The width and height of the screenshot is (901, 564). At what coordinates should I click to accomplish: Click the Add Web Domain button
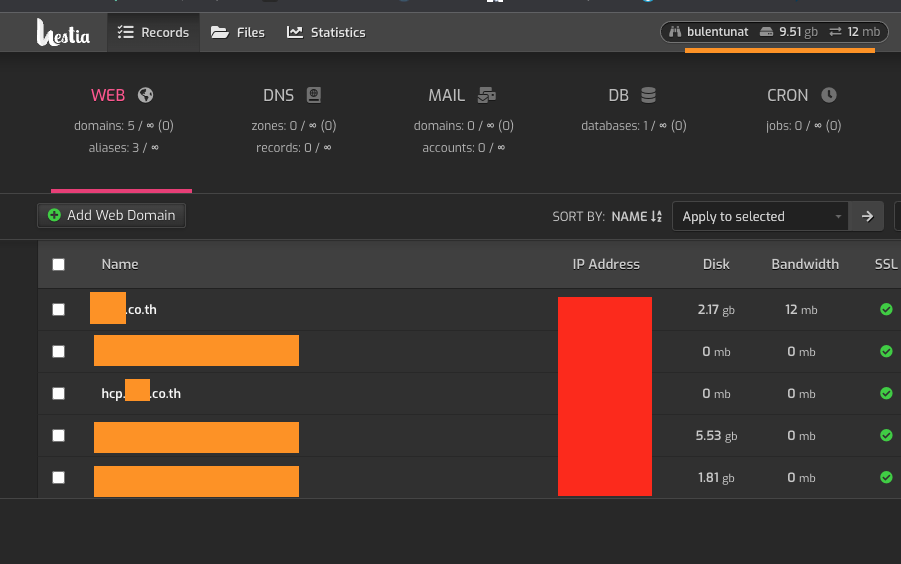click(111, 215)
